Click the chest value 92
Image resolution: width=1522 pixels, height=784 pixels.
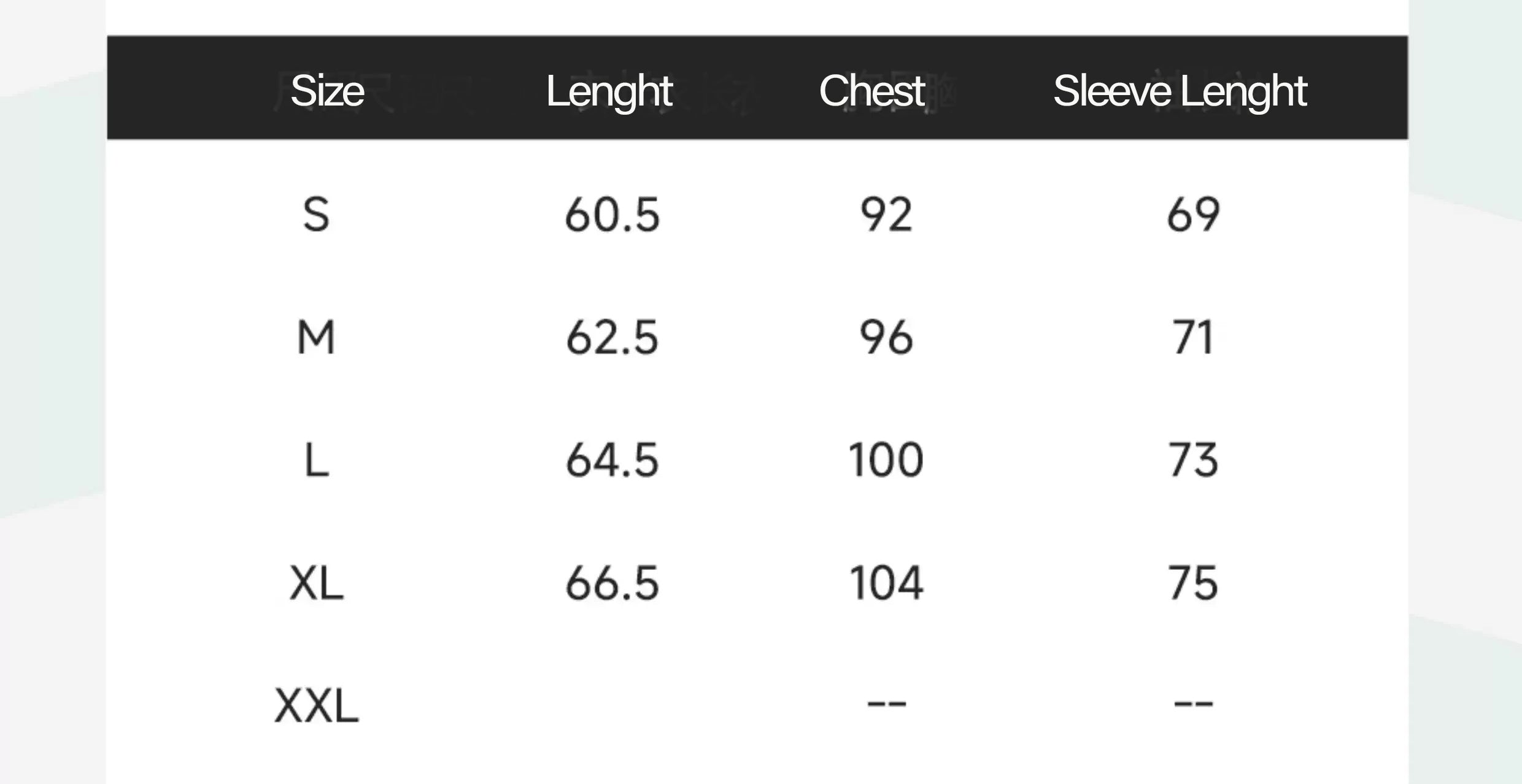[x=886, y=215]
